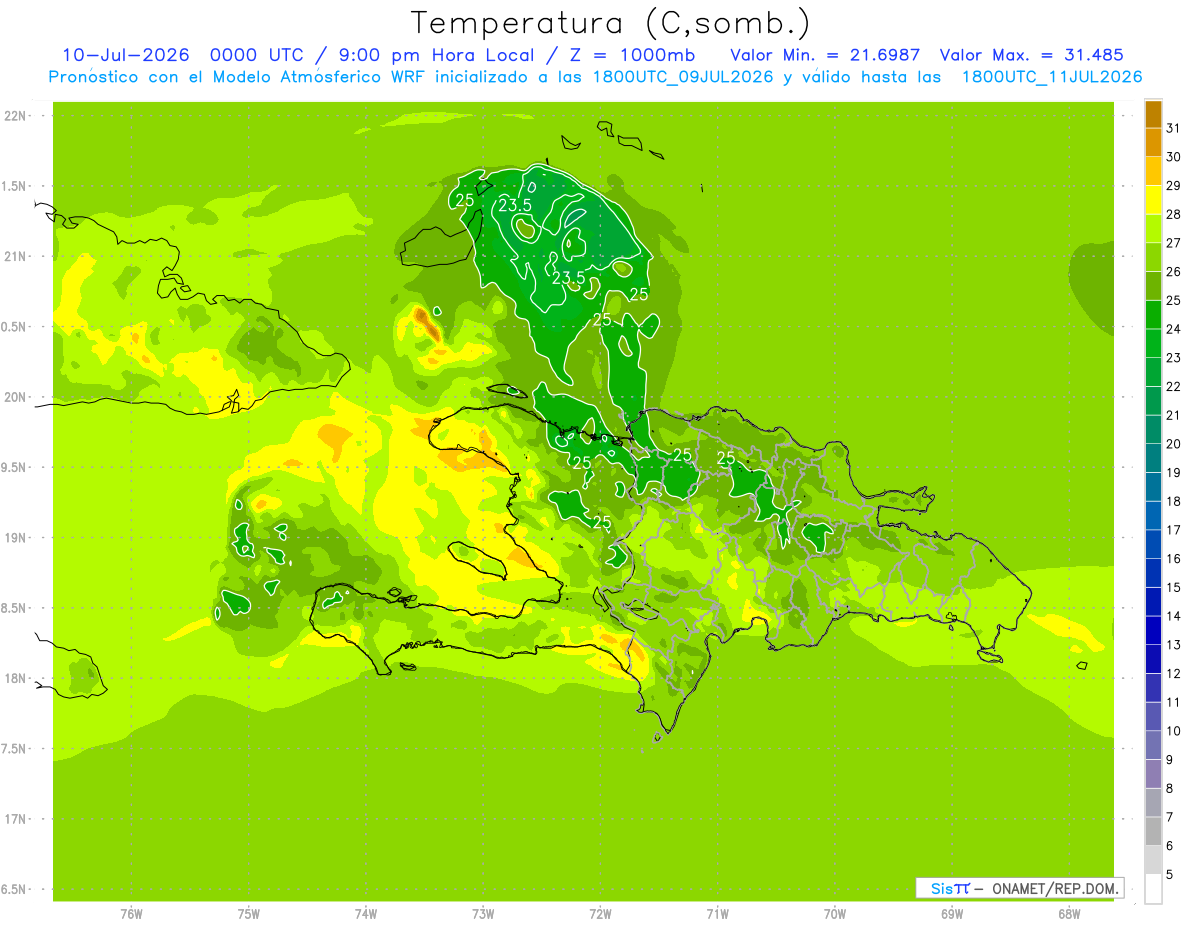Click the "72W" longitude label
The height and width of the screenshot is (927, 1200).
600,914
